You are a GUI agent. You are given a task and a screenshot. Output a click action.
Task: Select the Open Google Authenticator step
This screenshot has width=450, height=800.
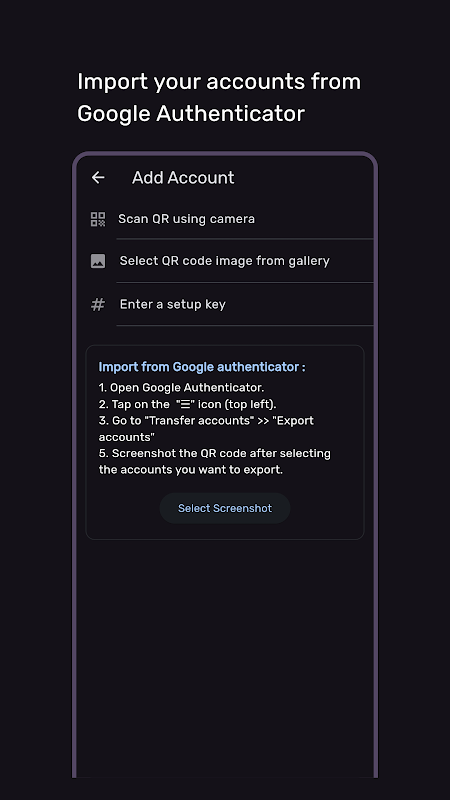coord(181,388)
